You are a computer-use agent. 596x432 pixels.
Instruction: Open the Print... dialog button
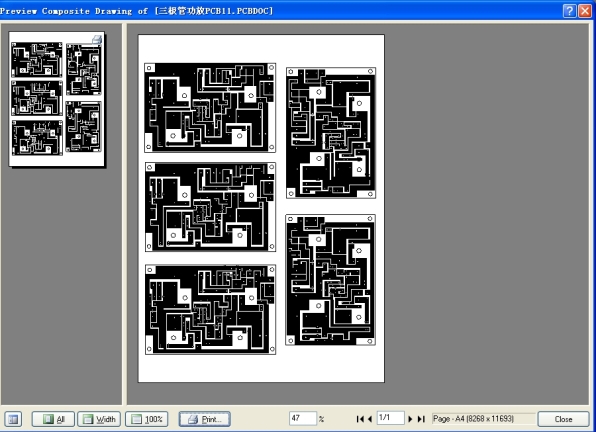click(204, 419)
